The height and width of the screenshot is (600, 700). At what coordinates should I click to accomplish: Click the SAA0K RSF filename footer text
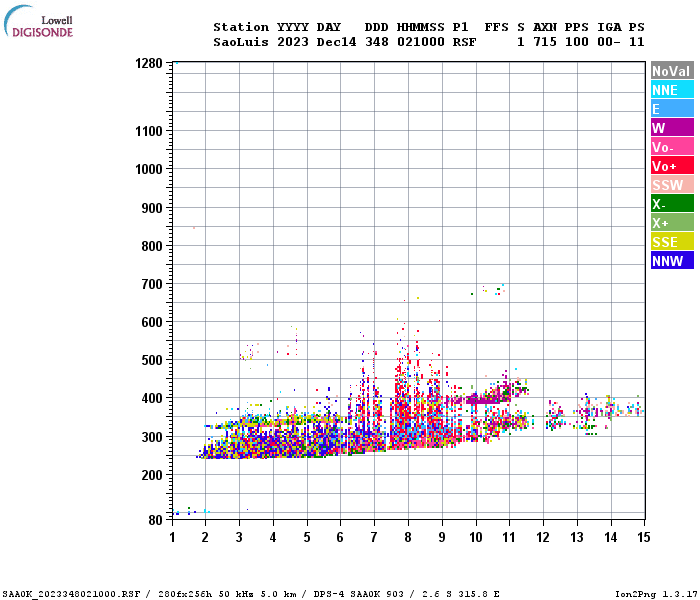tap(71, 594)
